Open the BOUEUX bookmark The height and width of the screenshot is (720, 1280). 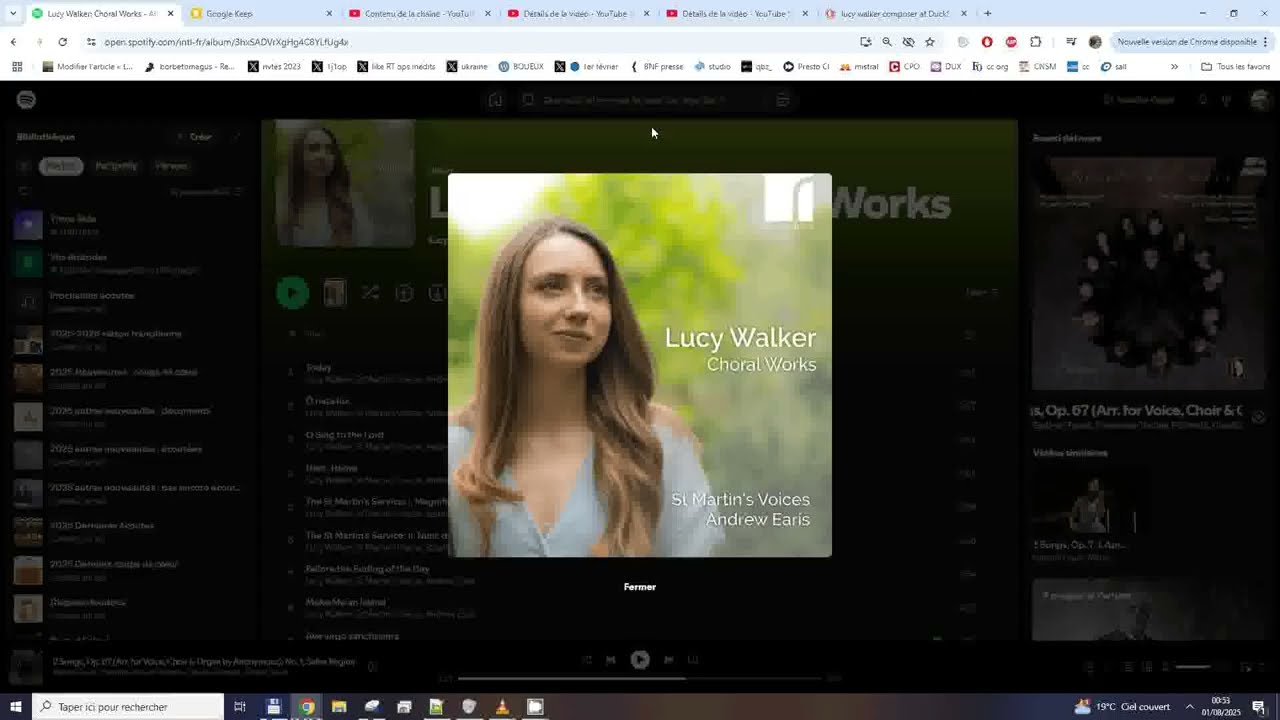click(x=521, y=67)
